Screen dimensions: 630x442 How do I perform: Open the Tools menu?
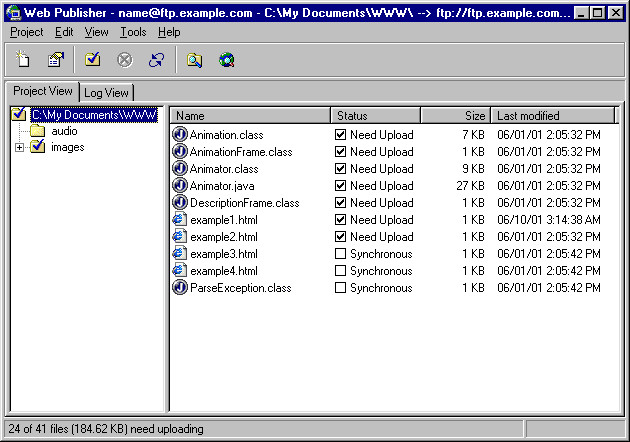133,32
